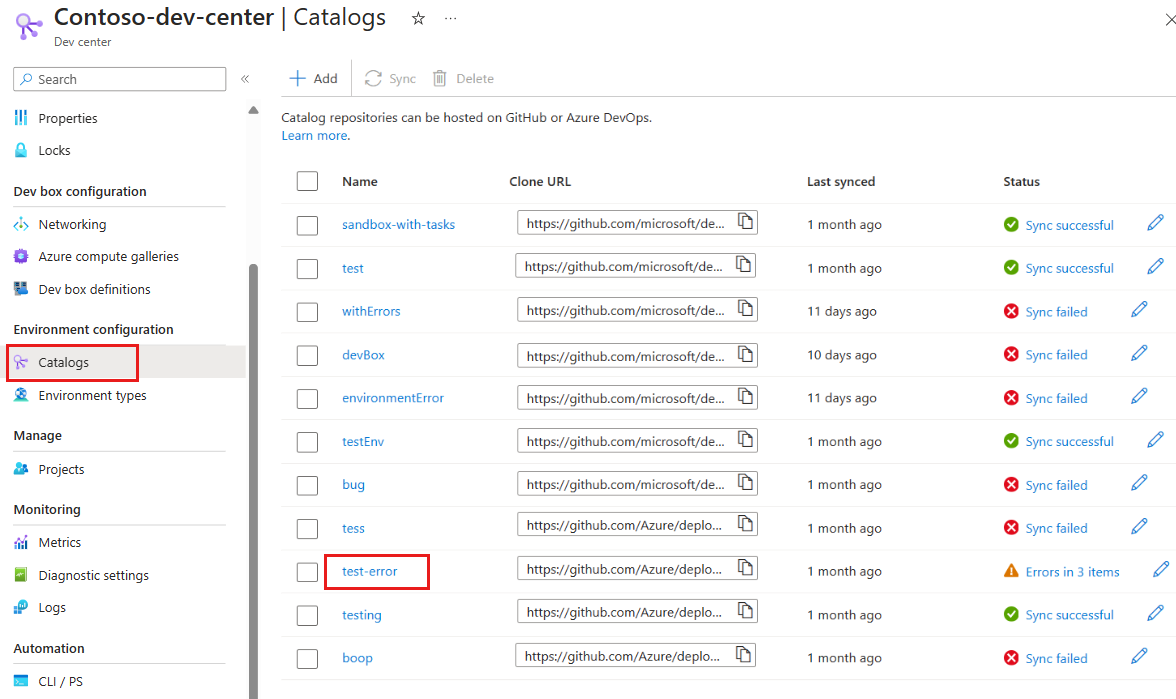Image resolution: width=1176 pixels, height=699 pixels.
Task: Open the Learn more link
Action: pyautogui.click(x=314, y=136)
